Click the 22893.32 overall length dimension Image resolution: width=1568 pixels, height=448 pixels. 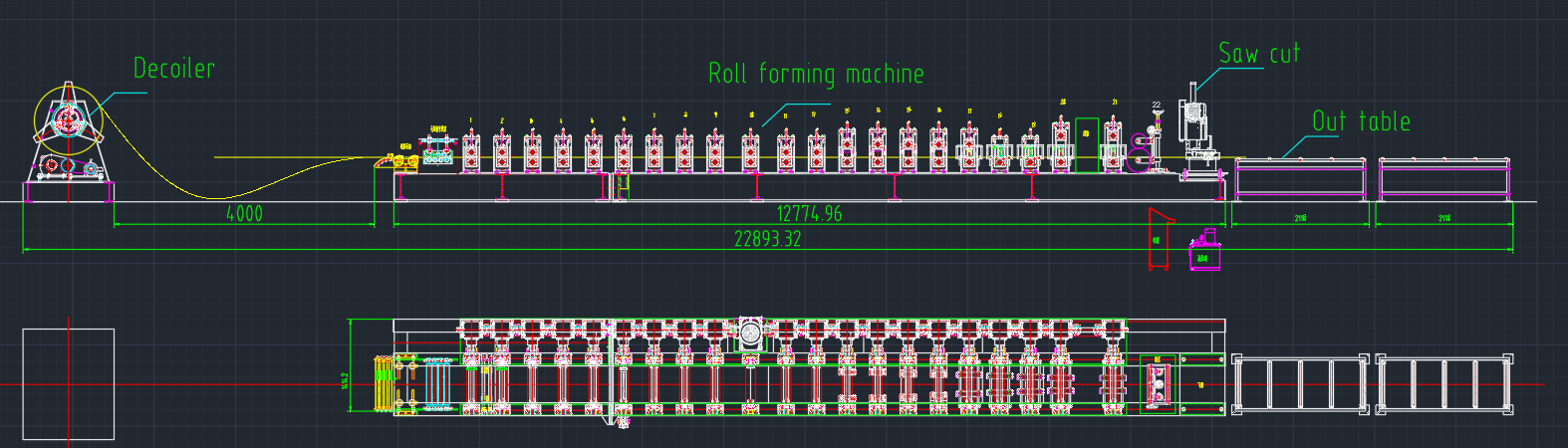tap(767, 239)
